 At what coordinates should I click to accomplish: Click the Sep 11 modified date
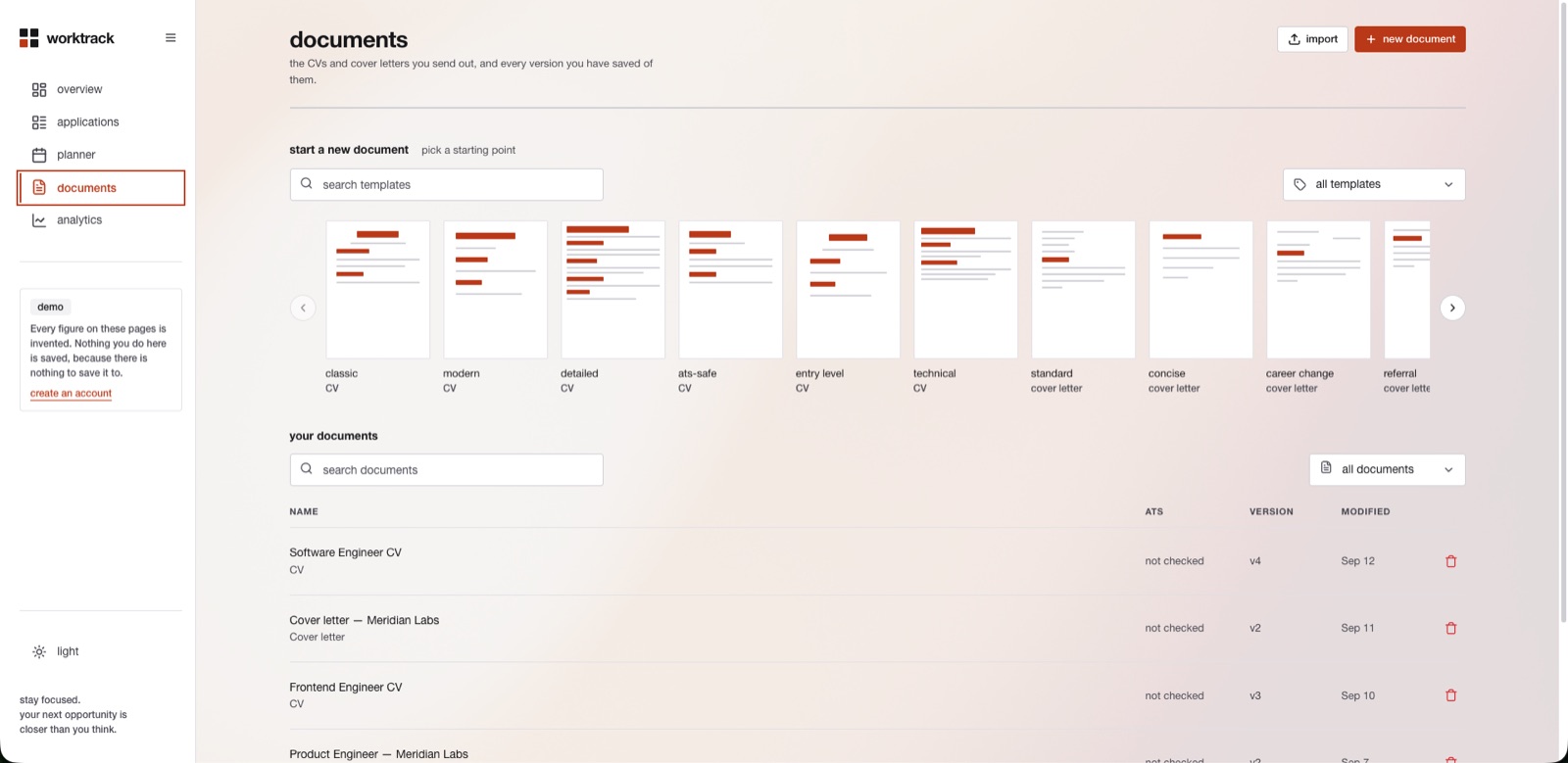click(1357, 628)
